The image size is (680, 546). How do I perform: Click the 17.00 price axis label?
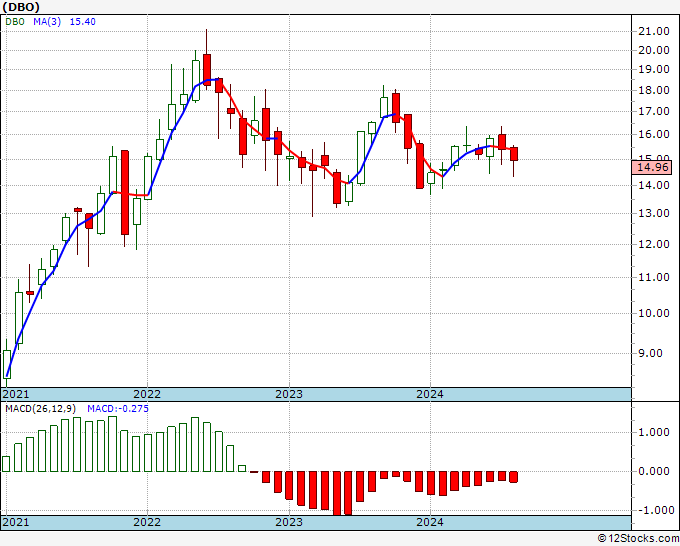click(x=654, y=111)
